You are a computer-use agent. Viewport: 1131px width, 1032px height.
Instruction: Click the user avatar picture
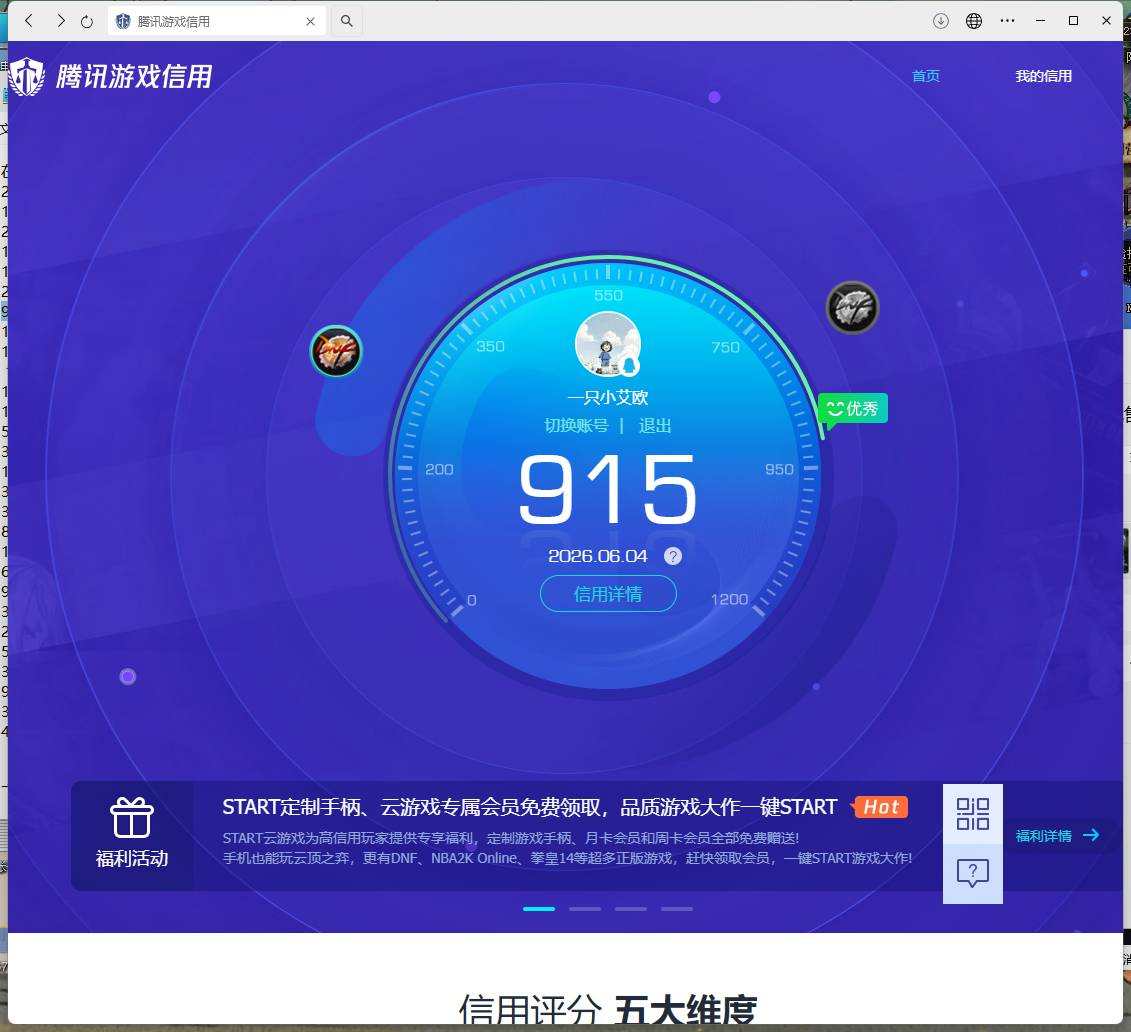click(607, 344)
